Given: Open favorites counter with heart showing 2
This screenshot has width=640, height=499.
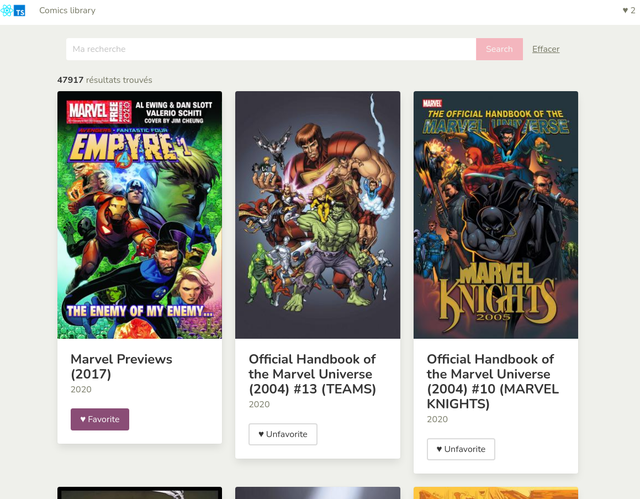Looking at the screenshot, I should coord(629,11).
